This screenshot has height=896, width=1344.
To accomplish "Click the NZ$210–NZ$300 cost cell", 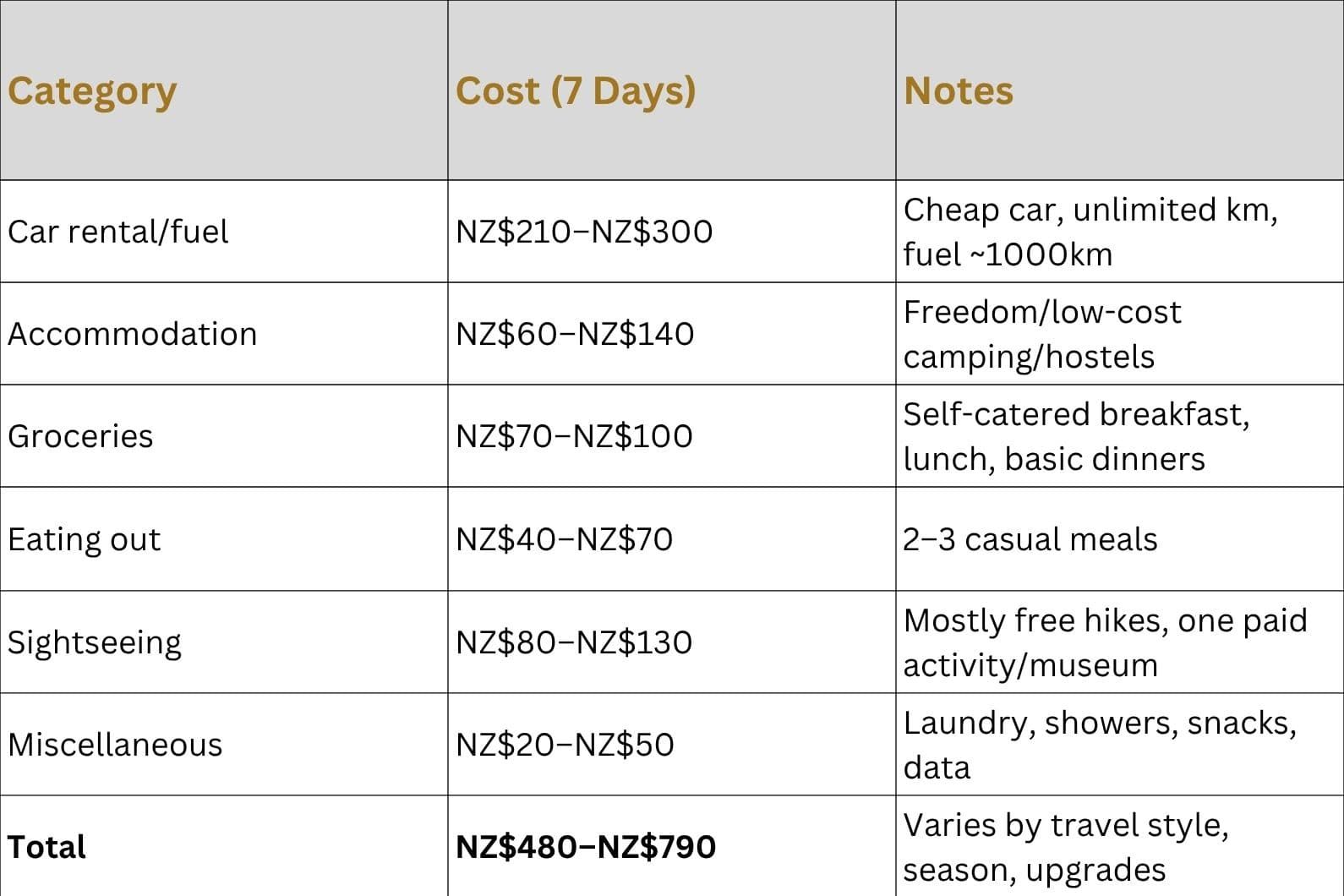I will tap(584, 232).
